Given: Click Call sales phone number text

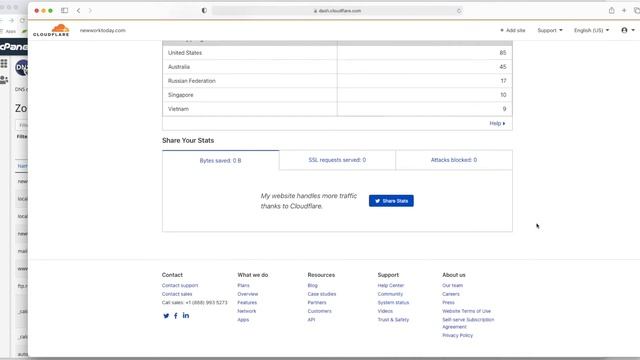Looking at the screenshot, I should tap(194, 302).
